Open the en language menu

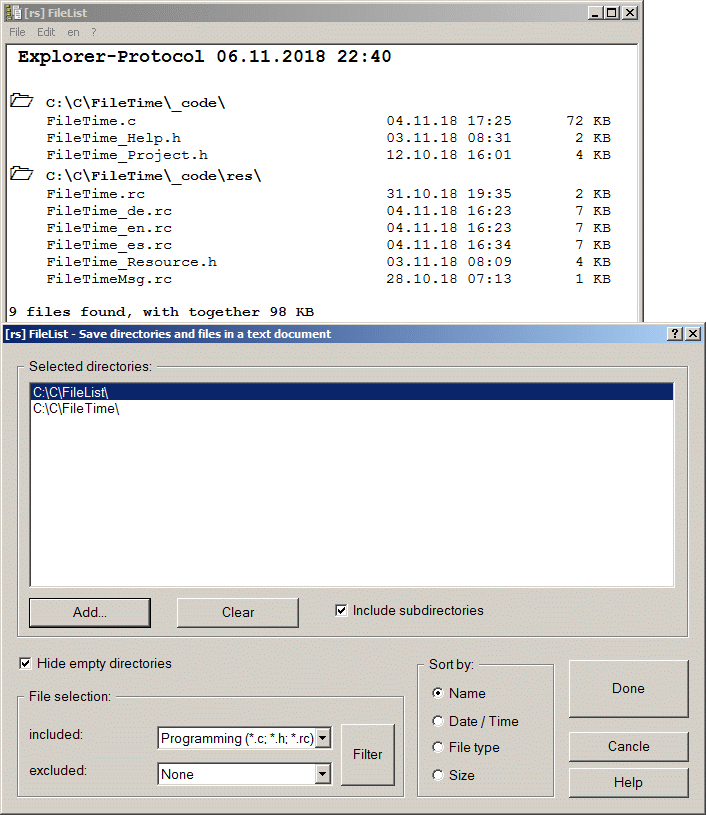[x=73, y=32]
